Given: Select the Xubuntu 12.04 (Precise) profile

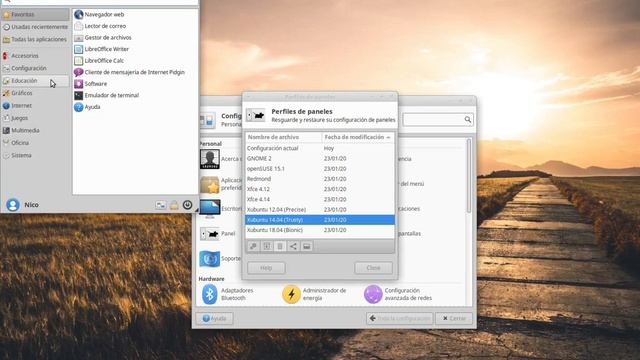Looking at the screenshot, I should 320,209.
